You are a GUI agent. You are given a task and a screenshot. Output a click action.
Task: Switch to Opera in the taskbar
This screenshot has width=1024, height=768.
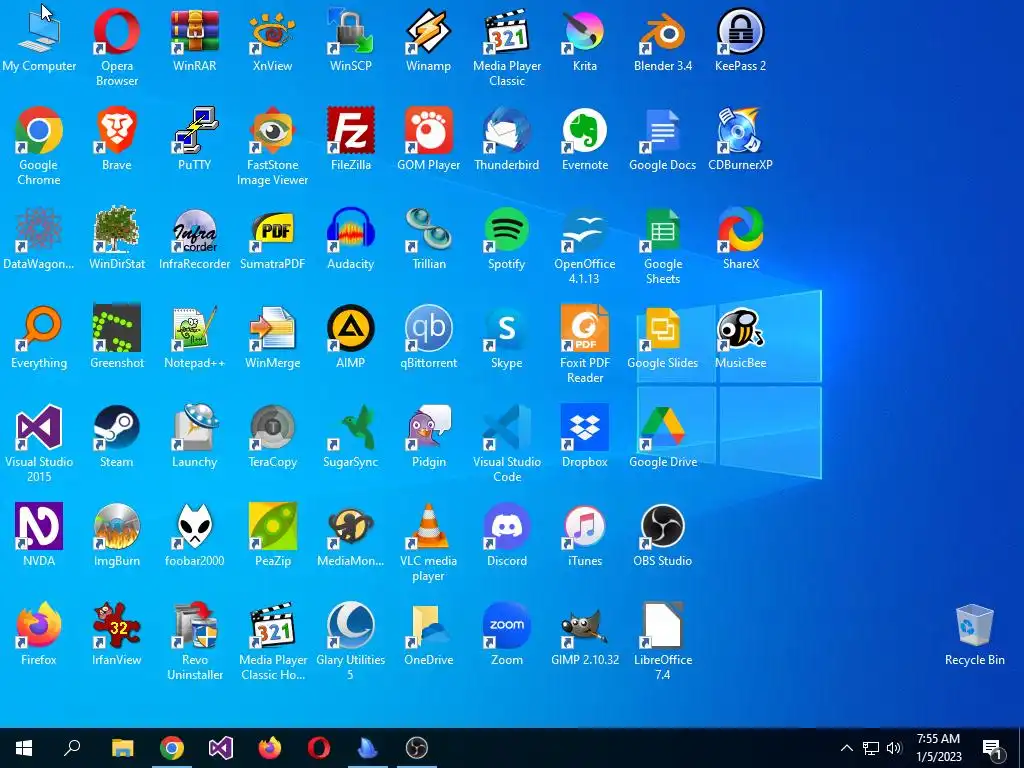[319, 748]
